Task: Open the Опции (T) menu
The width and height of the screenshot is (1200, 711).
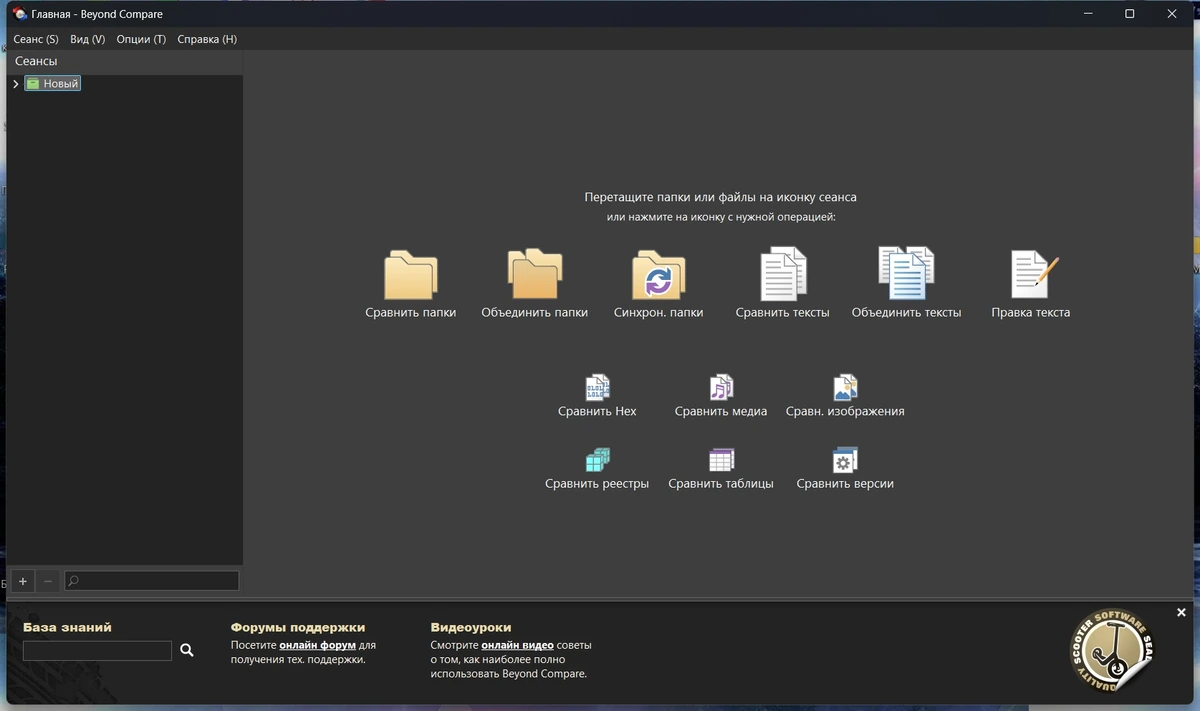Action: (141, 39)
